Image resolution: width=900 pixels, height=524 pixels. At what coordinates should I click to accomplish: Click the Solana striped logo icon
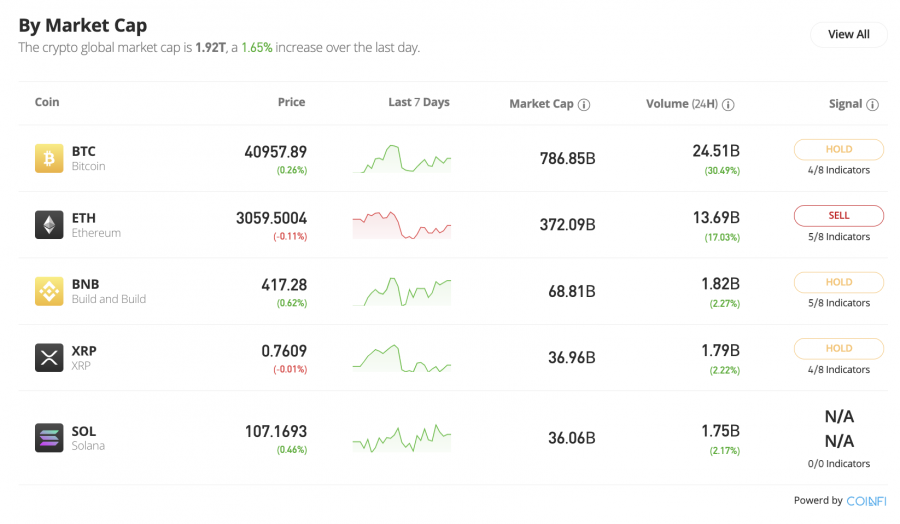49,438
